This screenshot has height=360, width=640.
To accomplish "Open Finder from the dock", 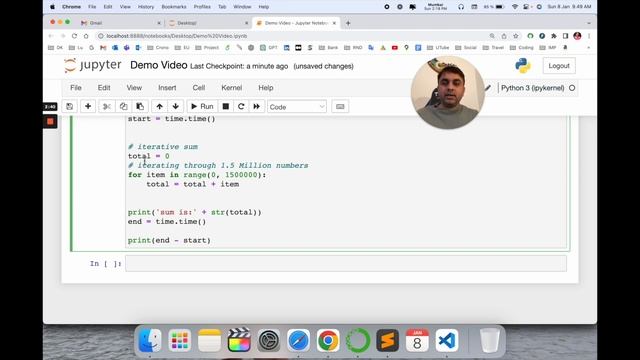I will click(x=150, y=340).
